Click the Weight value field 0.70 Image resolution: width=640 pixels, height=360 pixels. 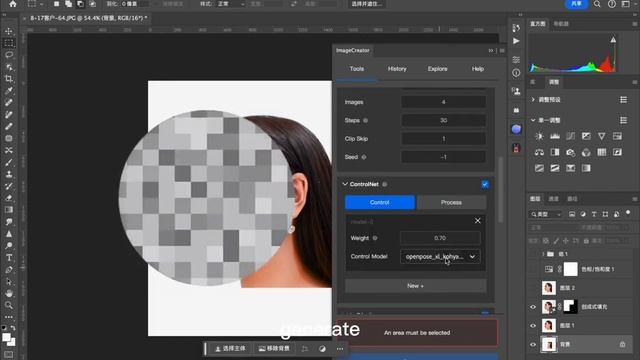440,238
